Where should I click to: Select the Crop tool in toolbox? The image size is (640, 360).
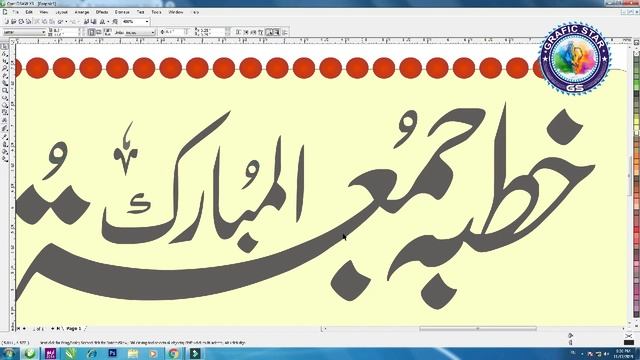(5, 61)
